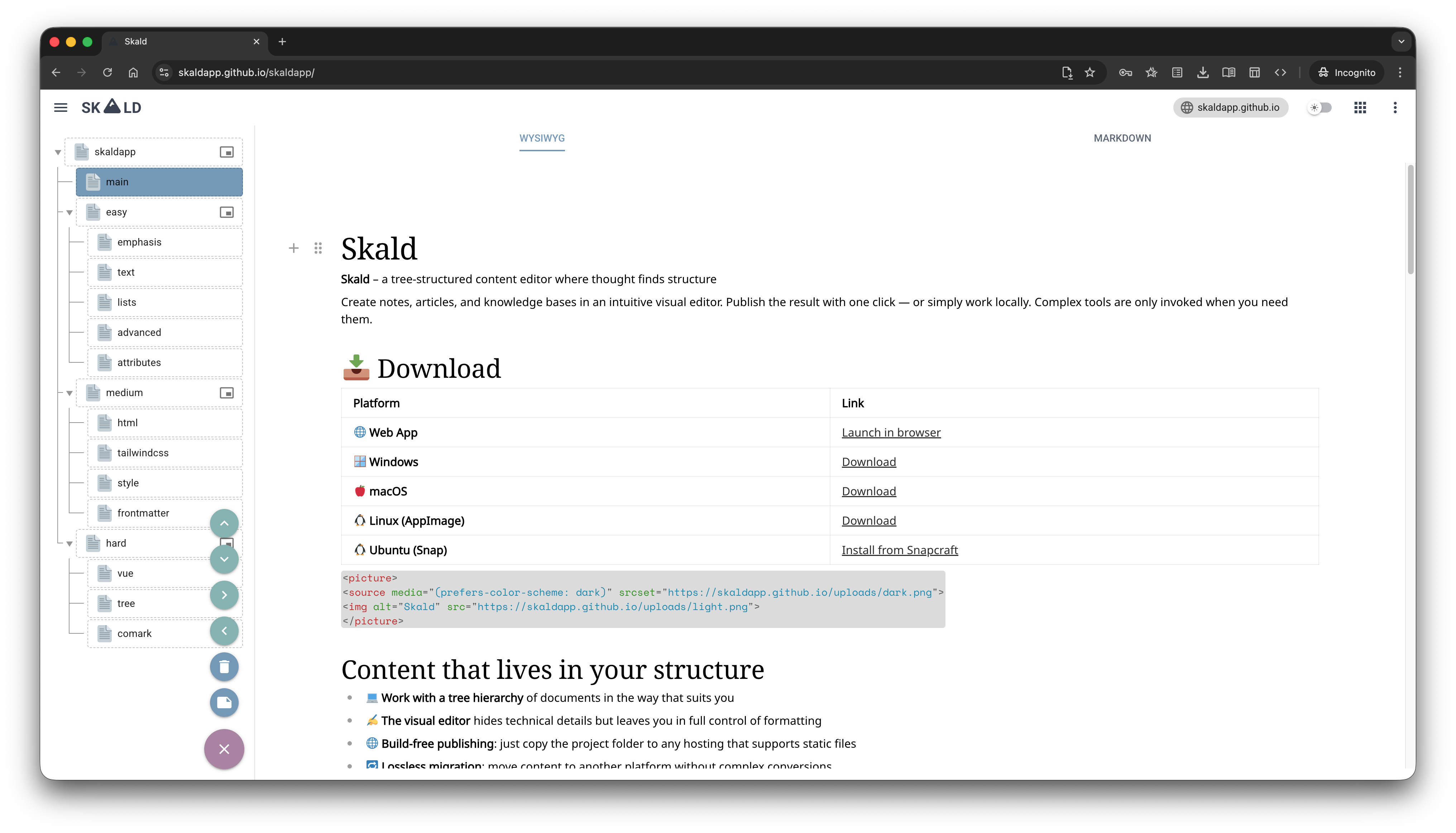
Task: Click the indent right-chevron floating button
Action: pyautogui.click(x=224, y=595)
